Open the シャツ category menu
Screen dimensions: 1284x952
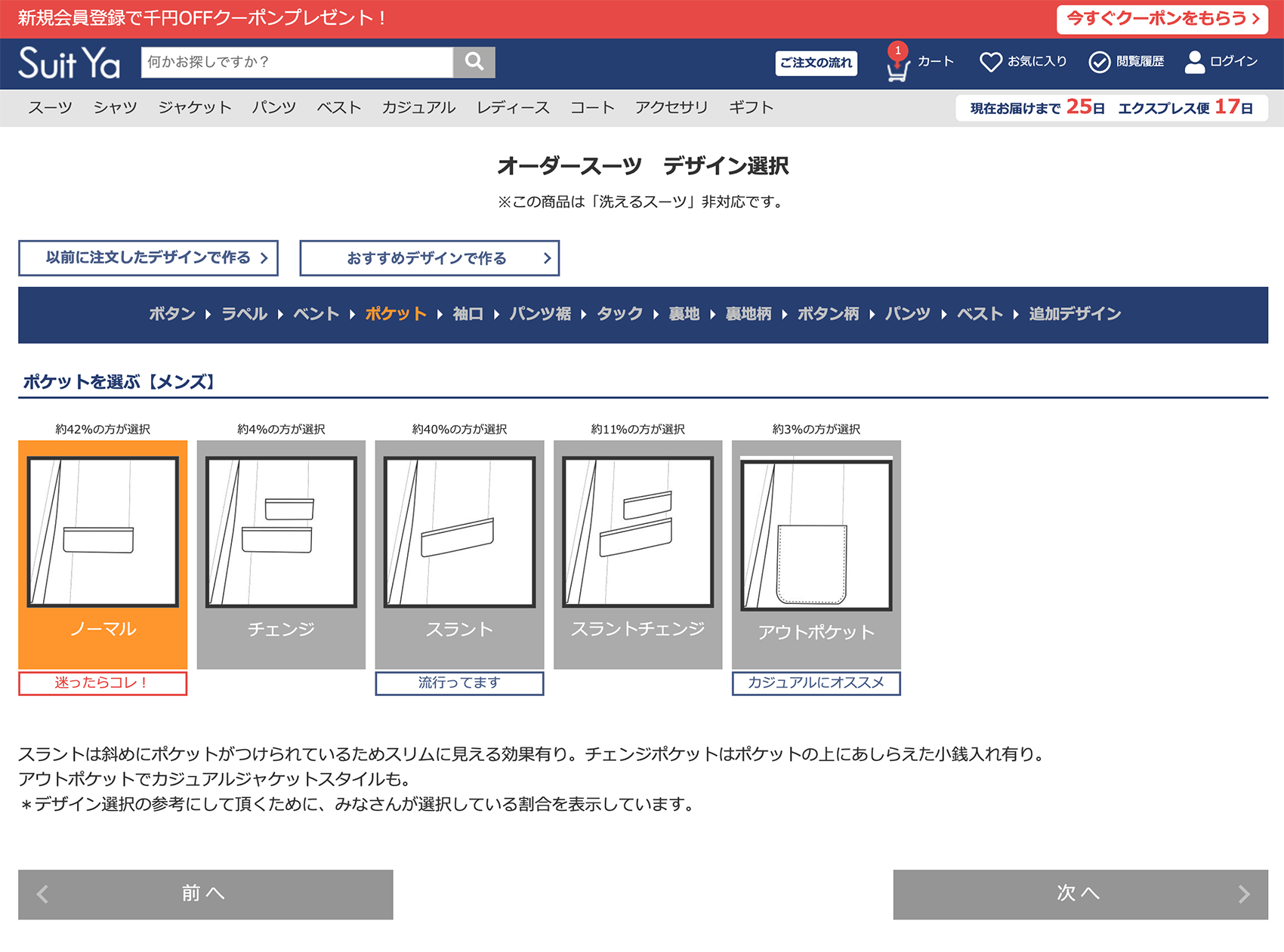[115, 108]
